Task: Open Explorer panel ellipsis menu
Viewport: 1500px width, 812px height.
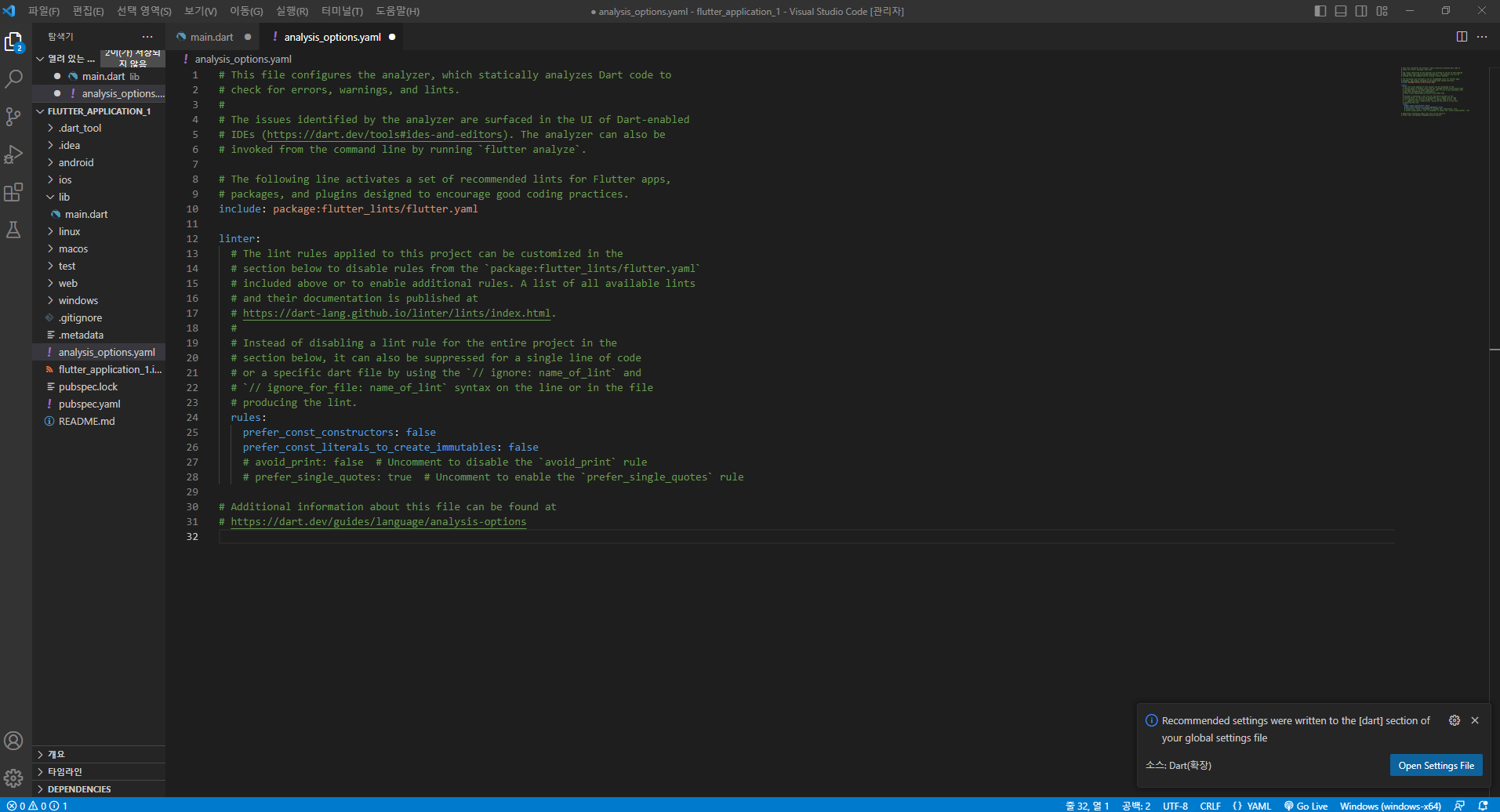Action: tap(147, 37)
